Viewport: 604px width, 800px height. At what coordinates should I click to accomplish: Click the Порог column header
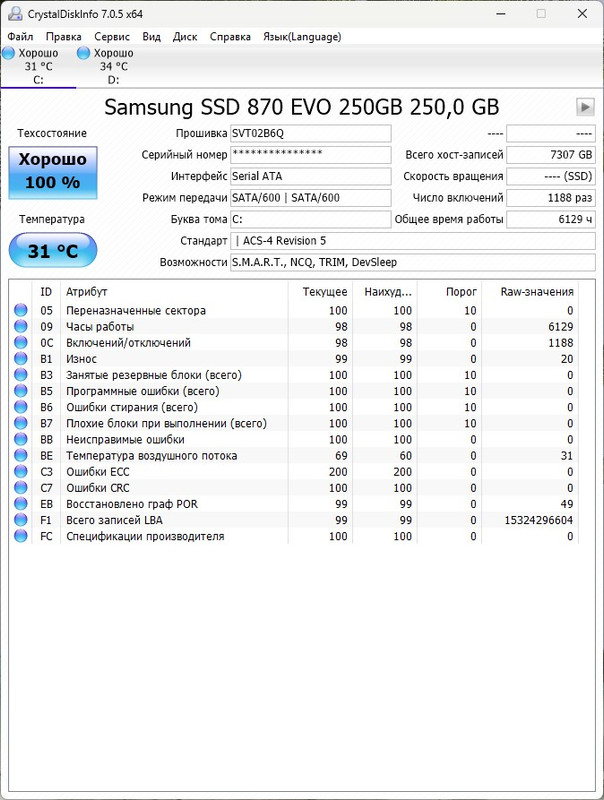(x=449, y=292)
